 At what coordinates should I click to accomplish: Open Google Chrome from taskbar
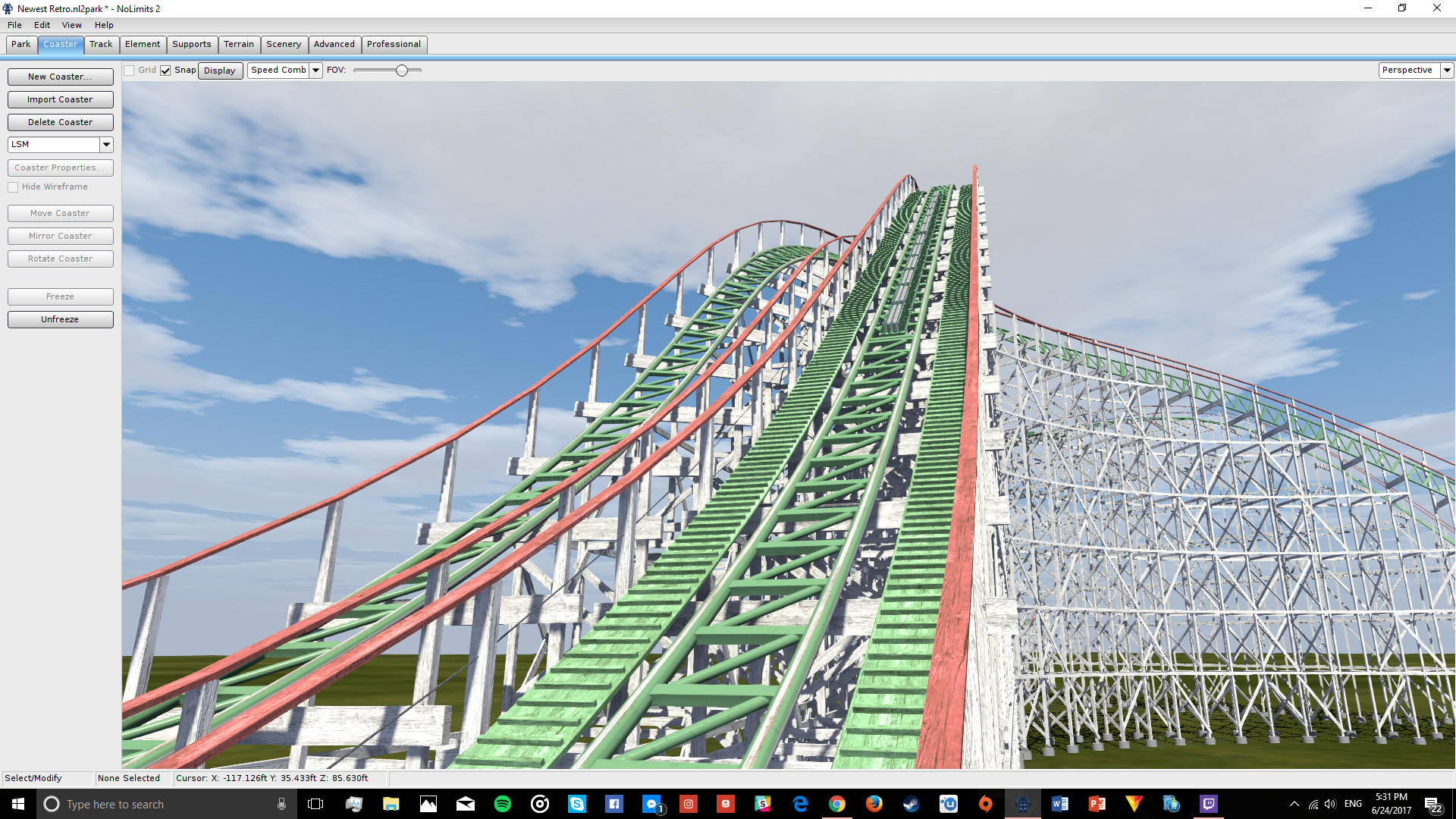point(836,804)
